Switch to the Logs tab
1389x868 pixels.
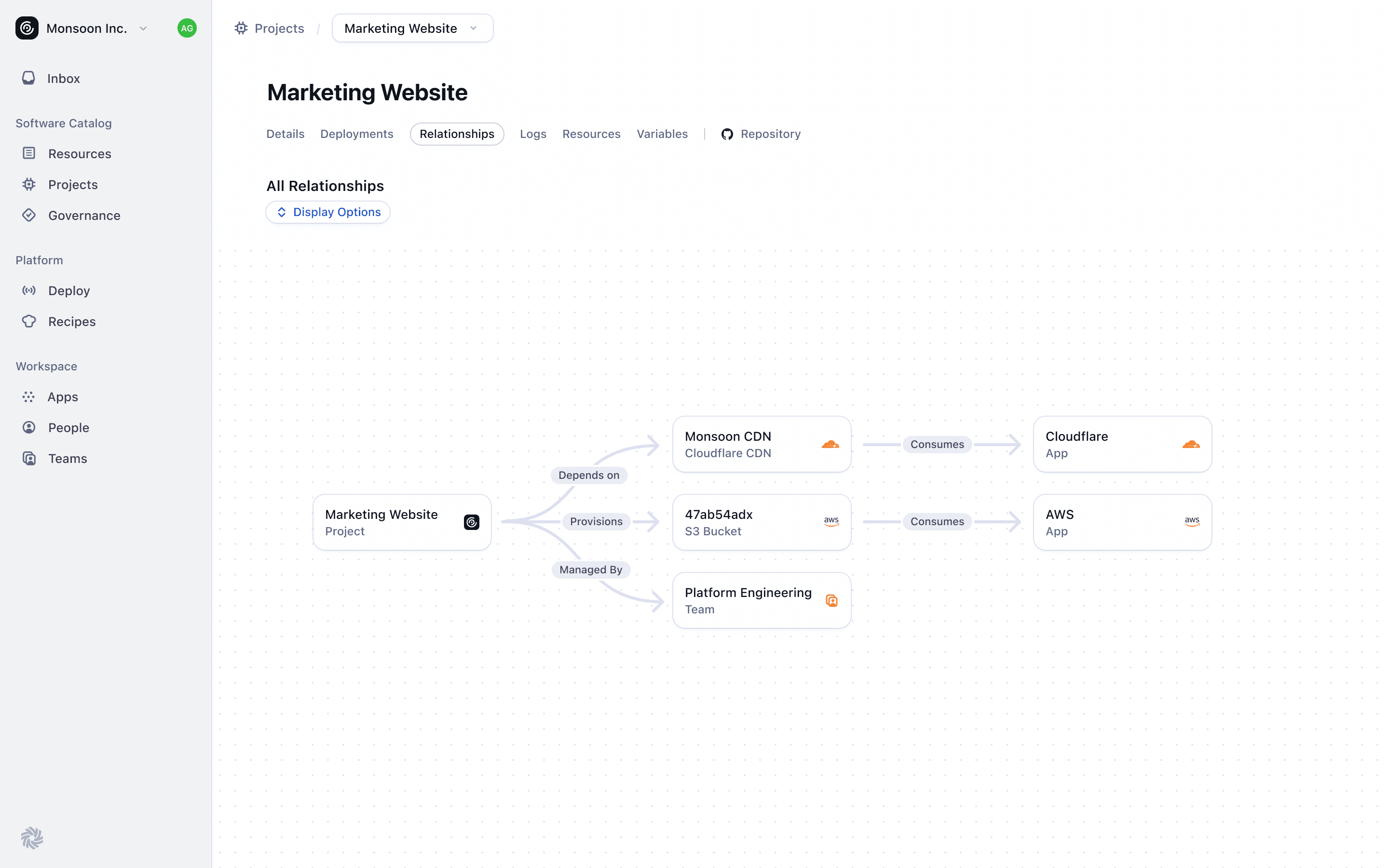click(532, 134)
